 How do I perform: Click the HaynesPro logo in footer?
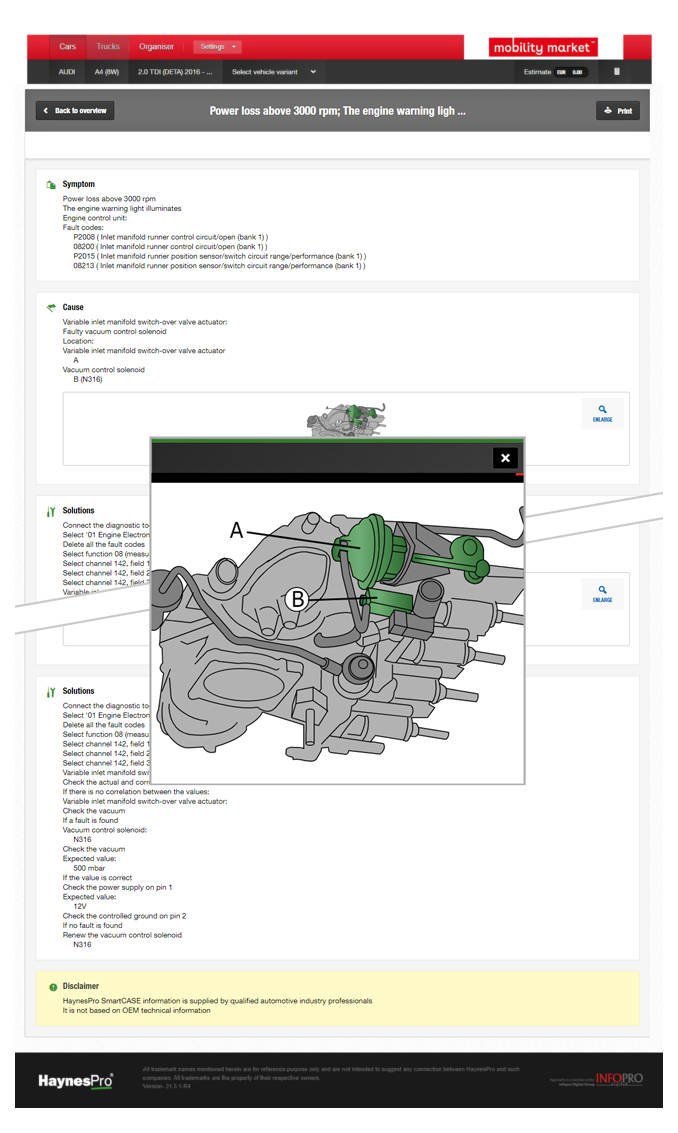[75, 1081]
